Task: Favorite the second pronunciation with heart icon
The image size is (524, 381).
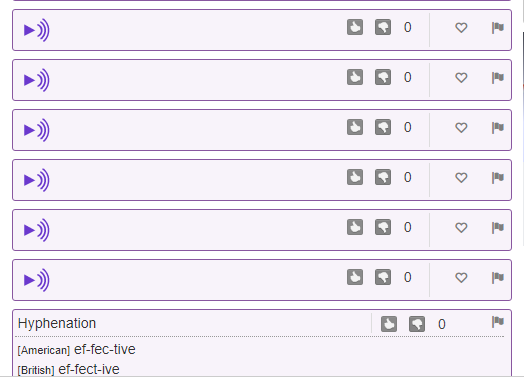Action: pos(461,78)
